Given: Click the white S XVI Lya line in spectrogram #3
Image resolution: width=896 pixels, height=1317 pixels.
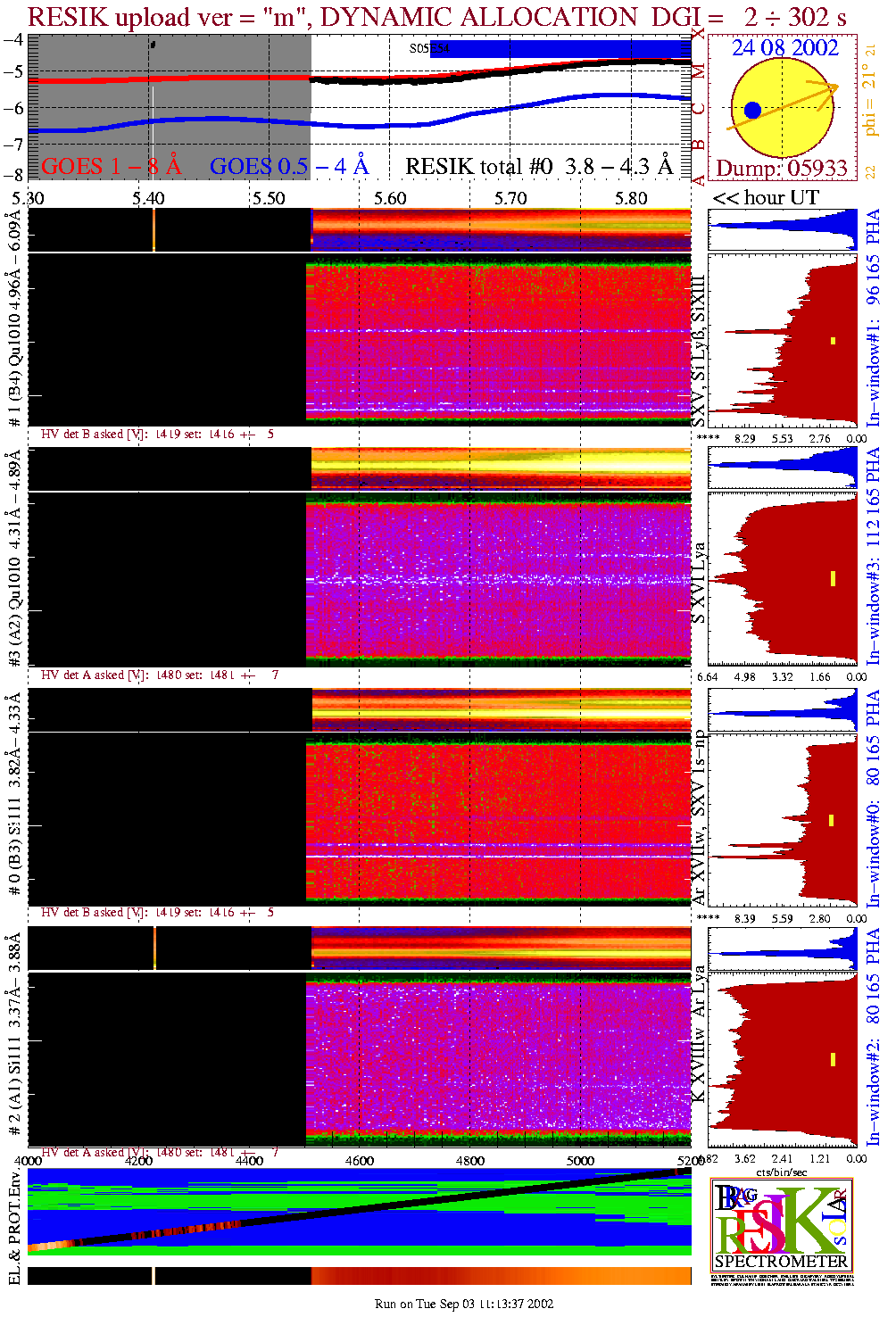Looking at the screenshot, I should coord(500,580).
